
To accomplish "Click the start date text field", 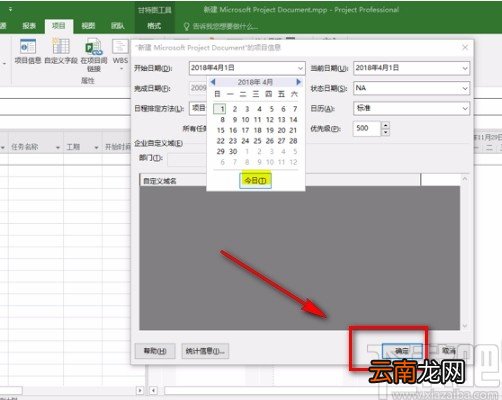I will click(242, 68).
